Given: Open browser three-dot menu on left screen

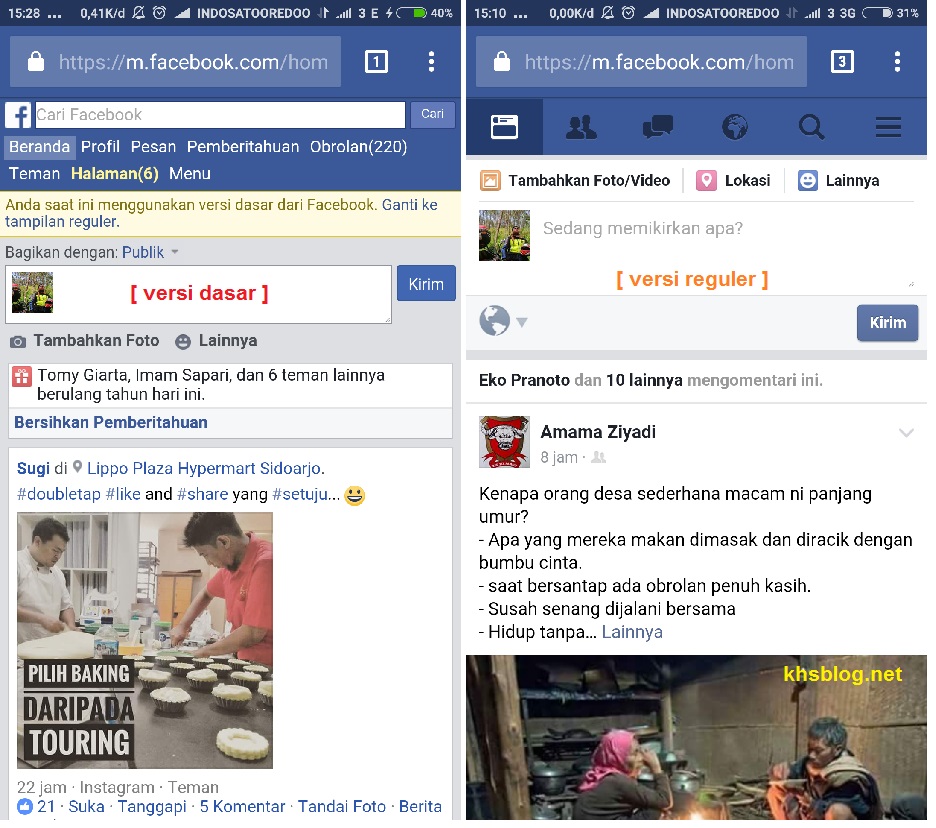Looking at the screenshot, I should (x=431, y=62).
